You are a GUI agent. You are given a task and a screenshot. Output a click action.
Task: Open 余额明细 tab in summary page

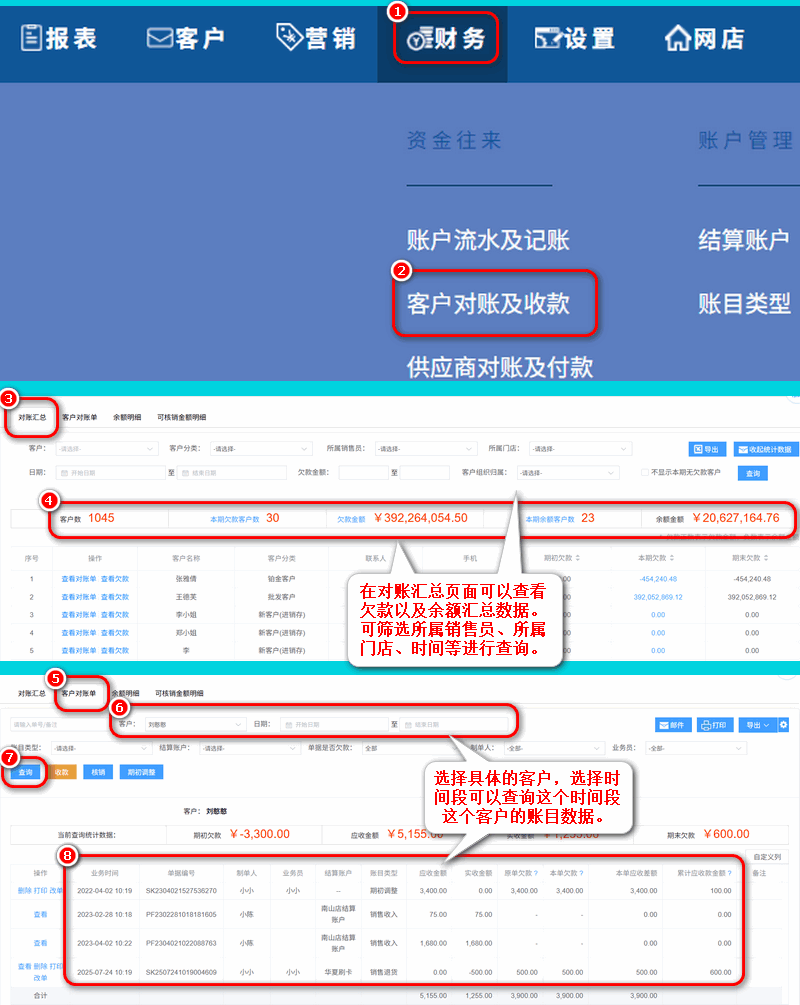tap(127, 417)
